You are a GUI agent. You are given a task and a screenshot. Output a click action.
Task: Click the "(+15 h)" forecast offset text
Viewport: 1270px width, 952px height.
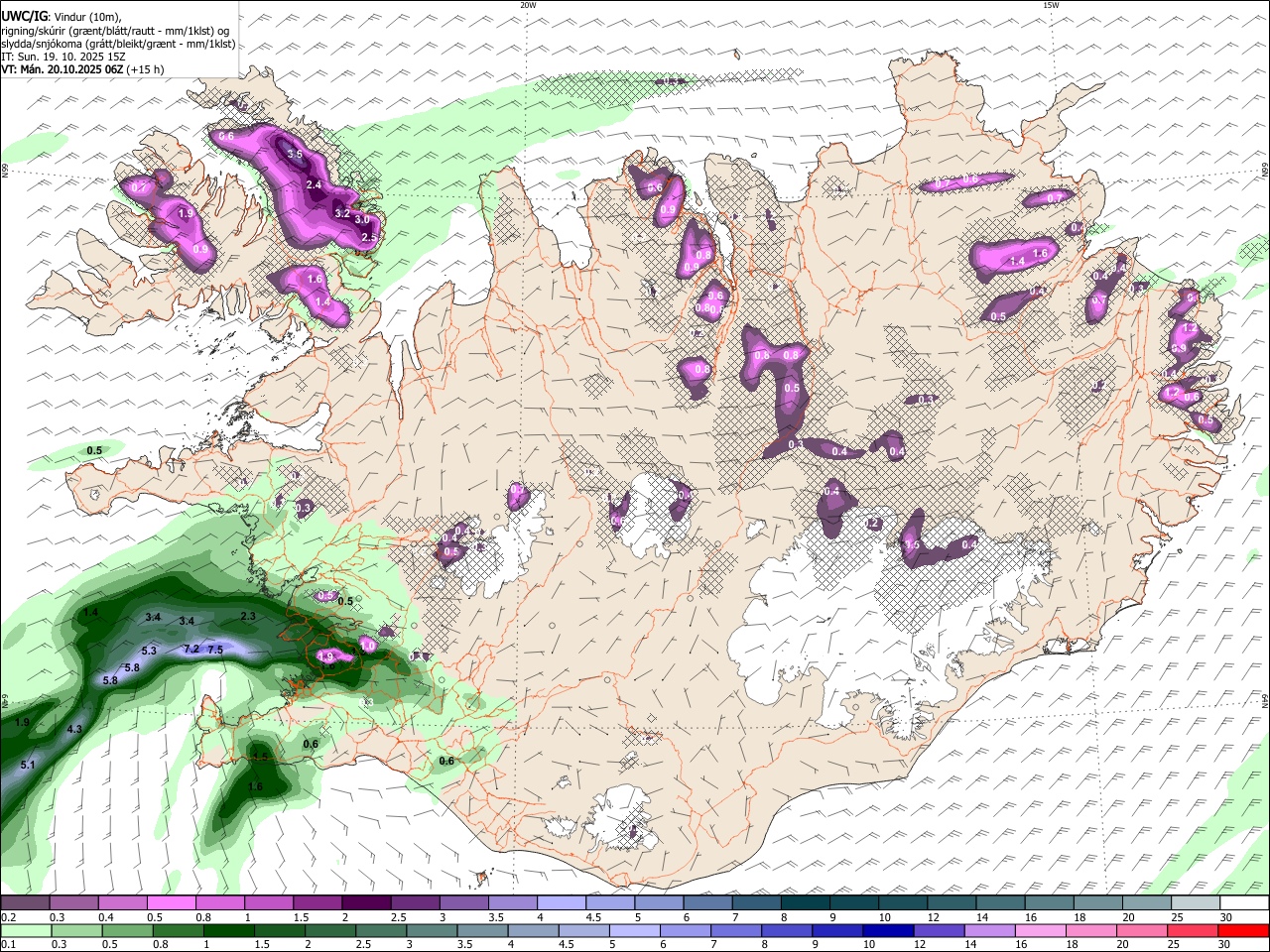coord(145,69)
